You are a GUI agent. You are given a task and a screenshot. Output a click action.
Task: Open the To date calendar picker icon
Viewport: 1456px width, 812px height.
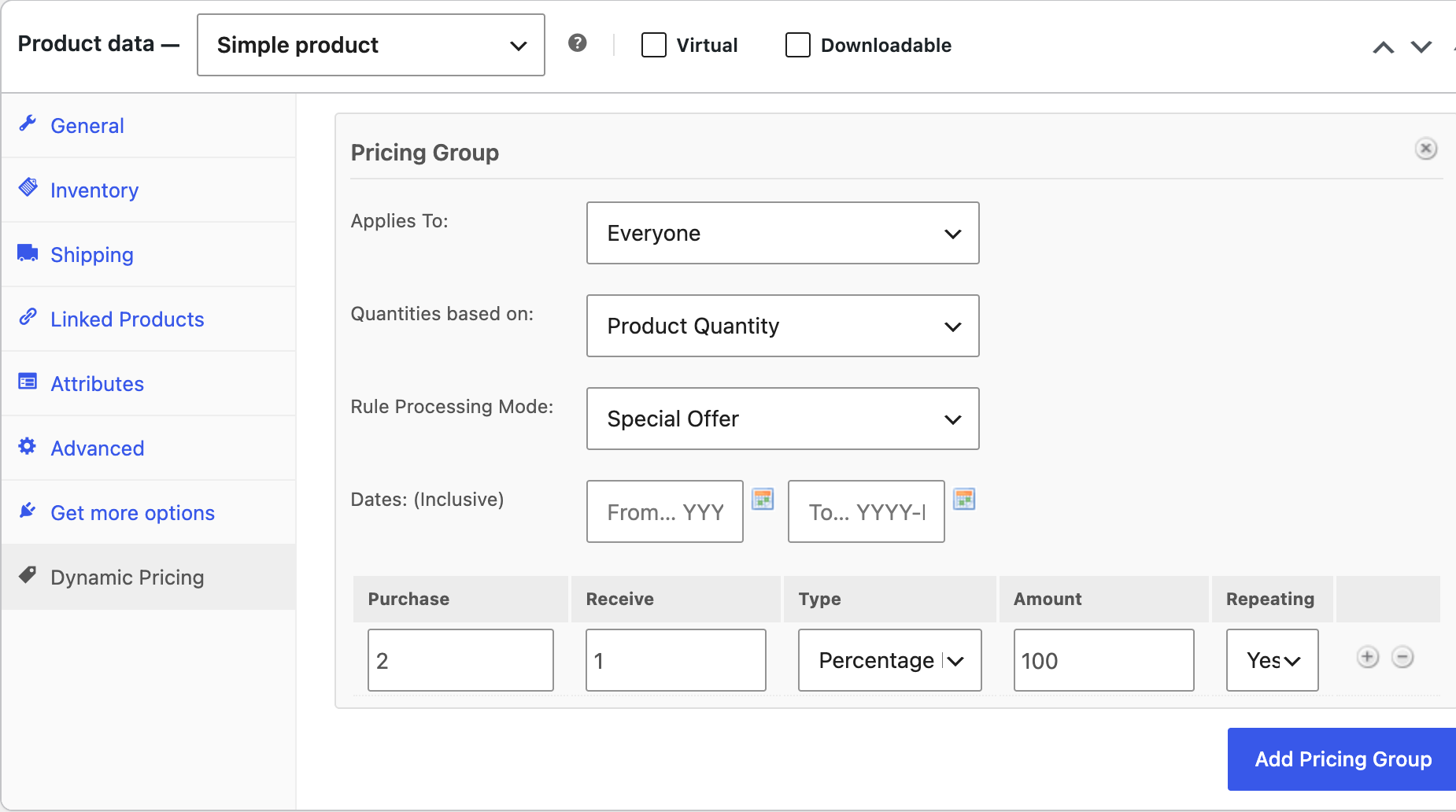(x=964, y=499)
